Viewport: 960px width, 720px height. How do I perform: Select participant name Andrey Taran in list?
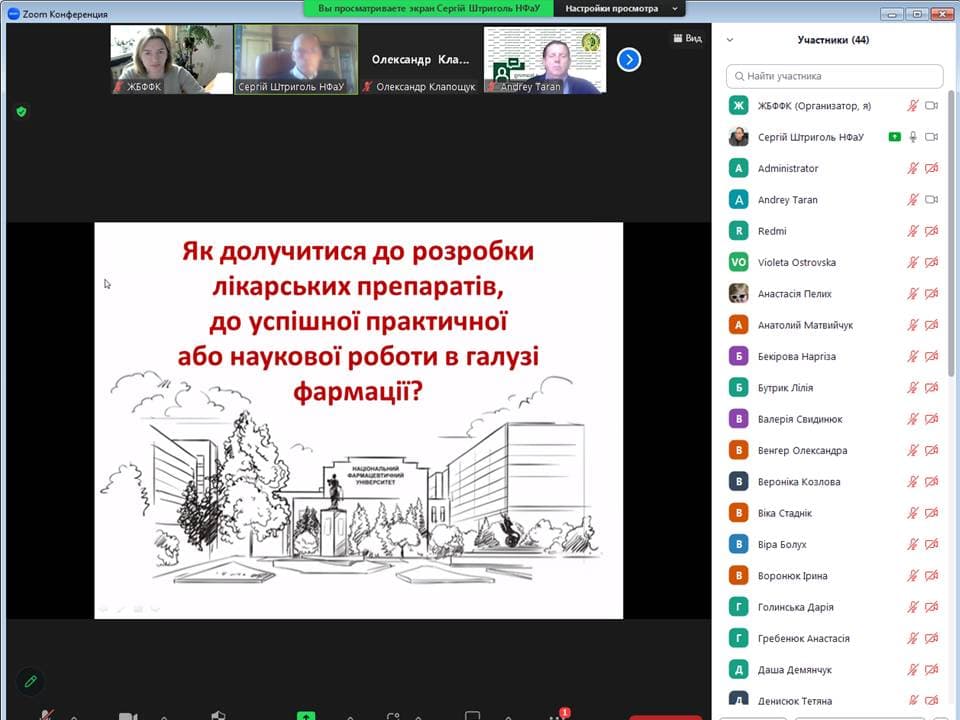[787, 200]
